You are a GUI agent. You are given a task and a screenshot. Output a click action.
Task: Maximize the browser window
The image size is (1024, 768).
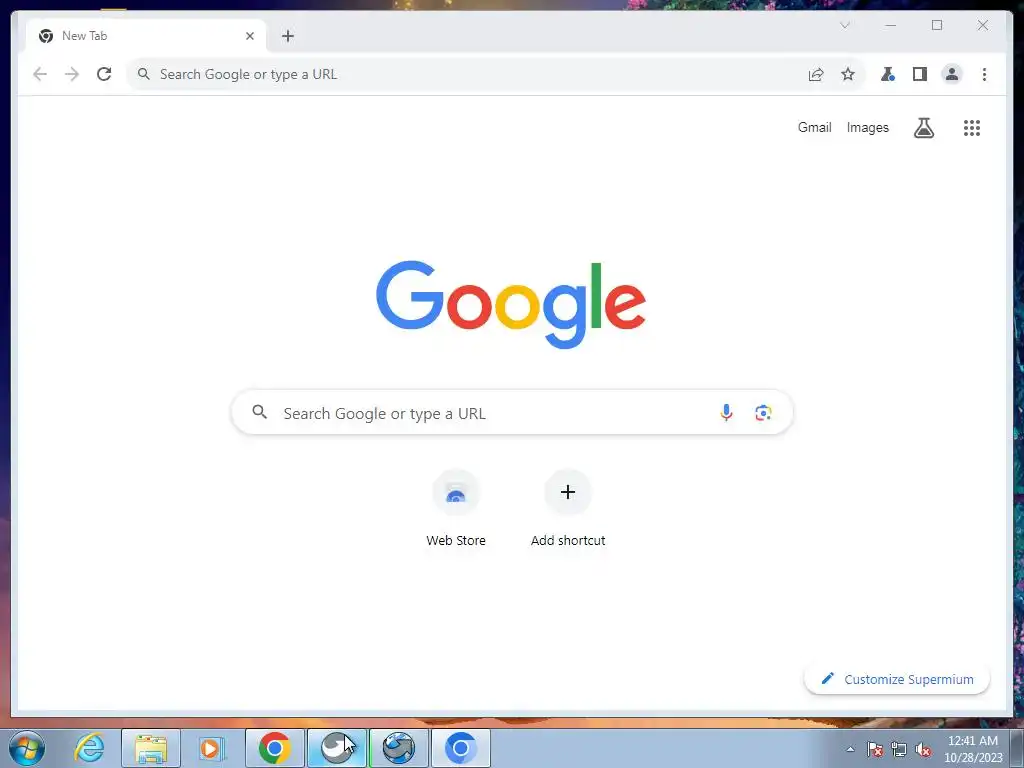[x=937, y=25]
